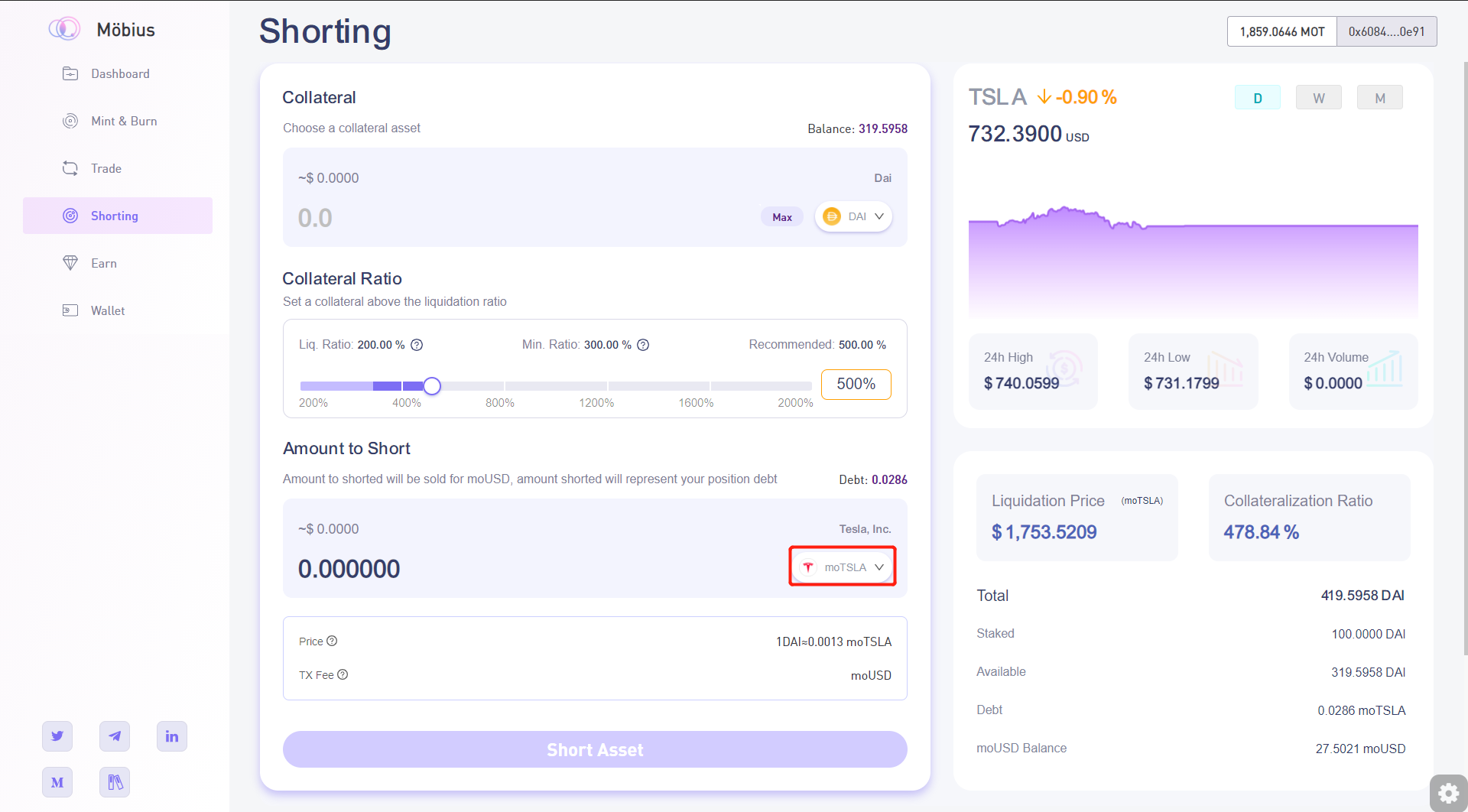
Task: Click the Trade swap-arrows icon
Action: [x=70, y=168]
